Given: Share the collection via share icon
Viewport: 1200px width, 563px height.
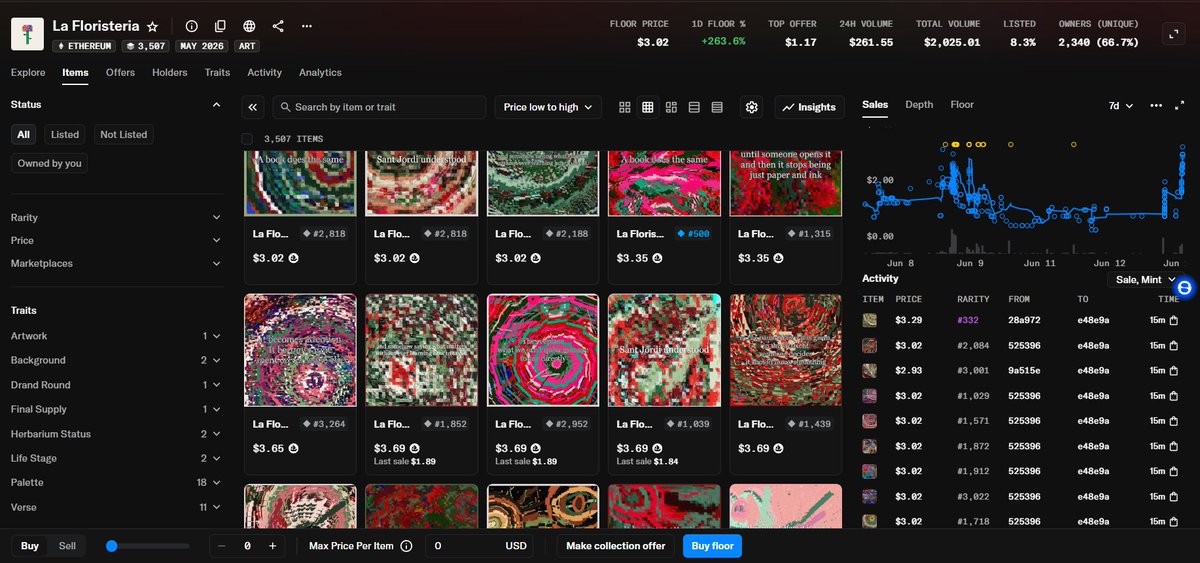Looking at the screenshot, I should pyautogui.click(x=278, y=26).
